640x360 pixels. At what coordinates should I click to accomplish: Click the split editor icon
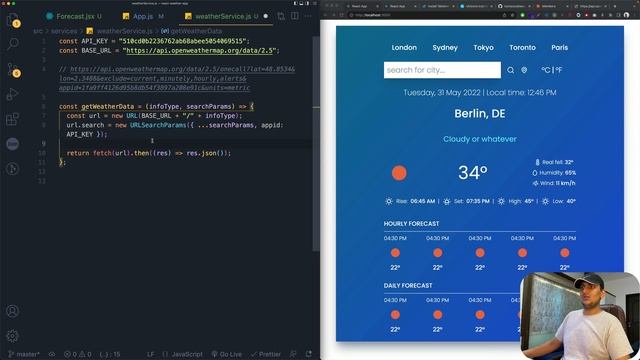[294, 16]
